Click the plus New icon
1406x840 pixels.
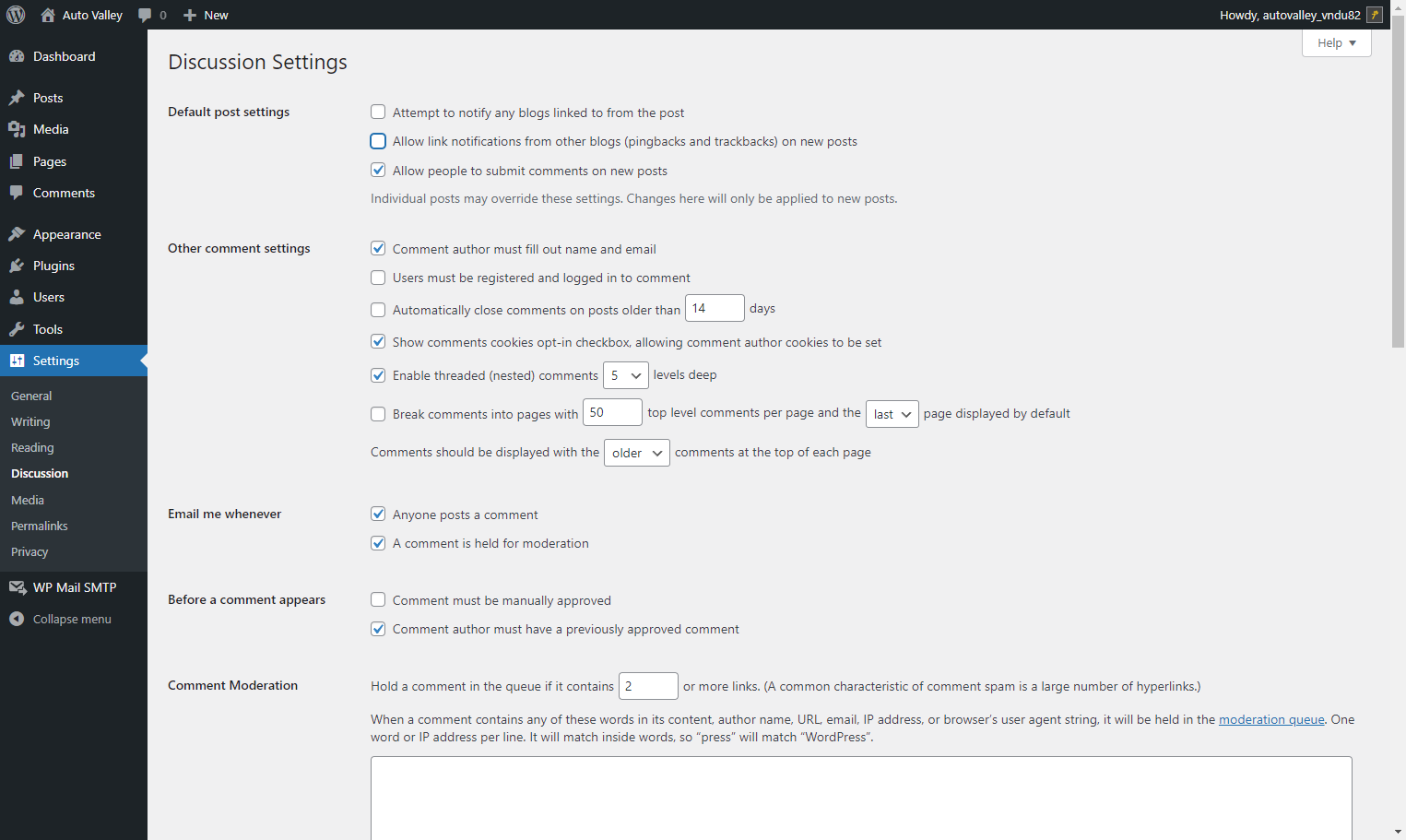[x=190, y=15]
